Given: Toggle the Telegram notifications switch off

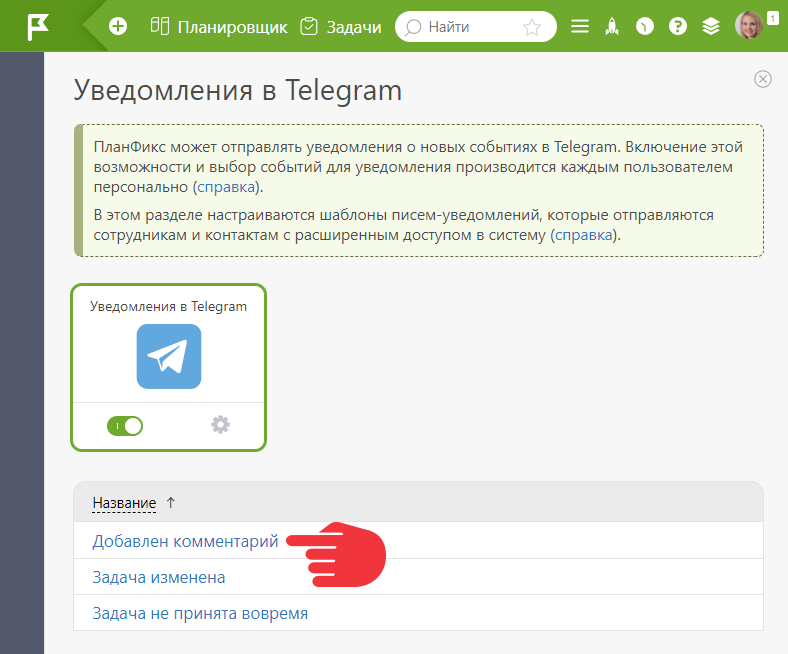Looking at the screenshot, I should click(x=125, y=426).
